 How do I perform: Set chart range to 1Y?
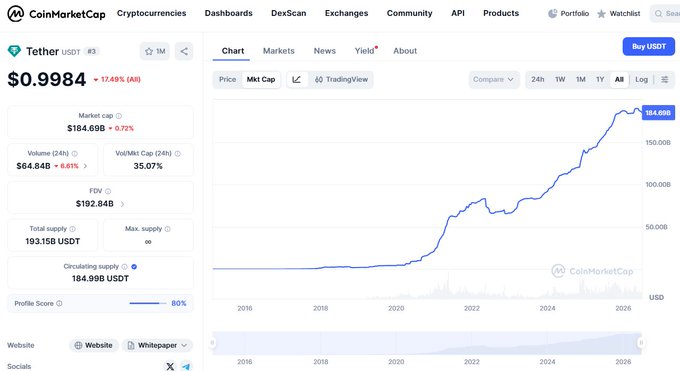click(x=600, y=79)
